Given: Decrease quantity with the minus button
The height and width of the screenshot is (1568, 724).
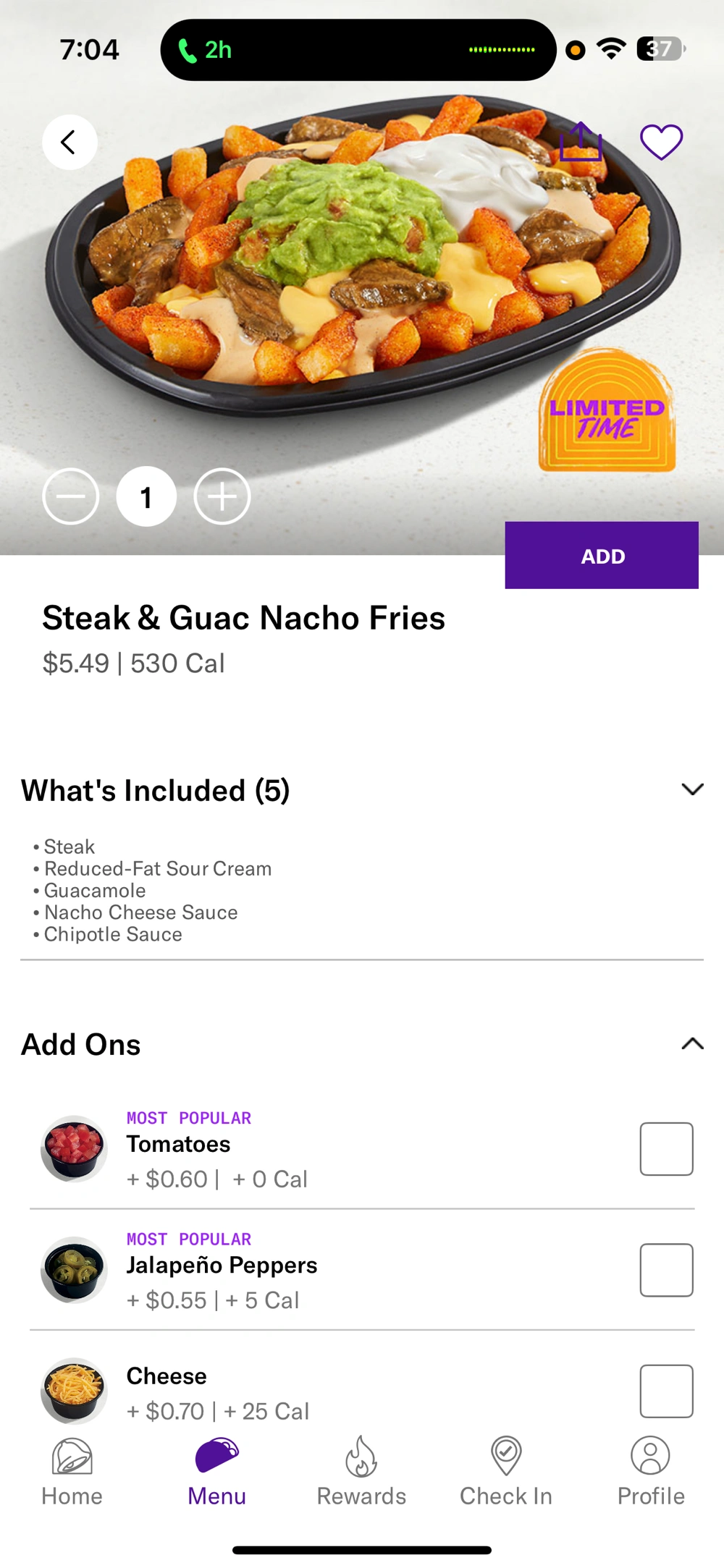Looking at the screenshot, I should pyautogui.click(x=71, y=496).
